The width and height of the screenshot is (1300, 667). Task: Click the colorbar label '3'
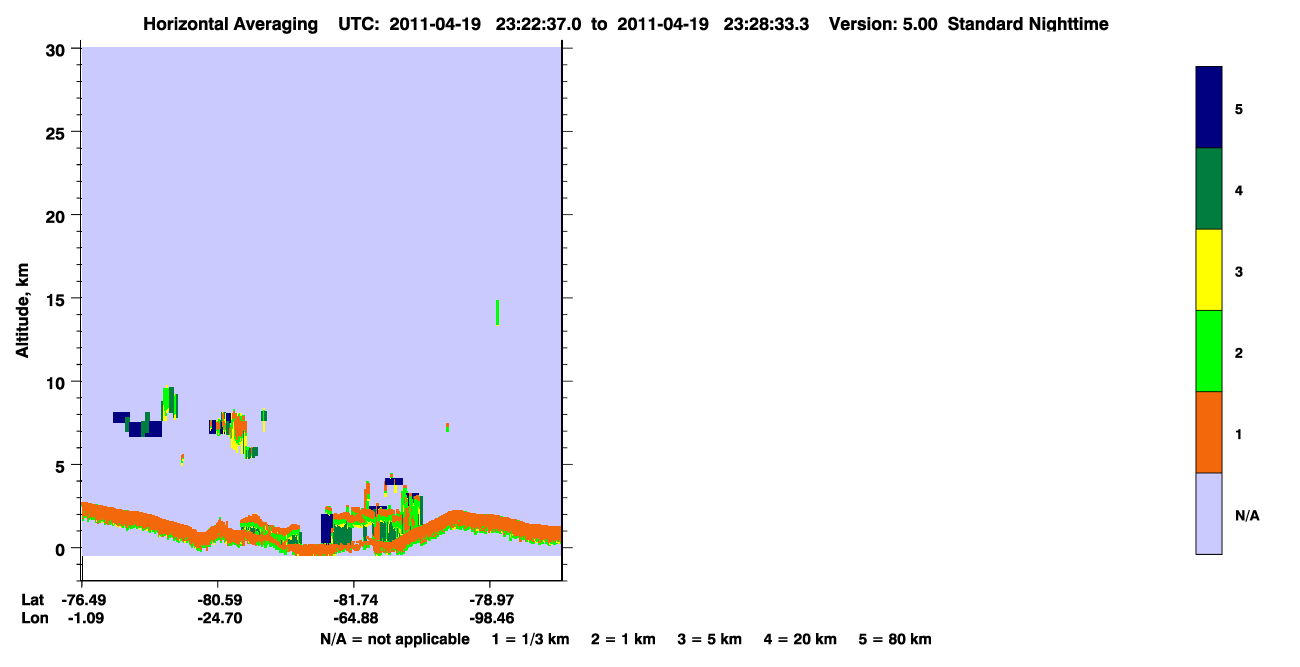(x=1239, y=271)
